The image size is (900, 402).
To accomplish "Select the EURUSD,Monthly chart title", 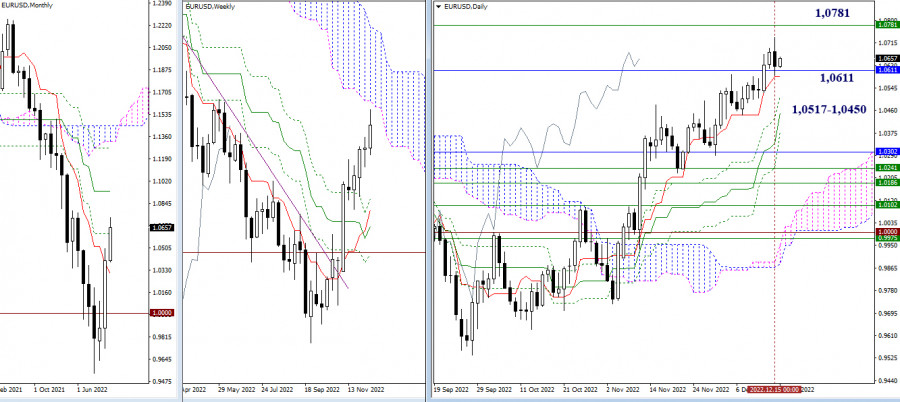I will tap(27, 5).
